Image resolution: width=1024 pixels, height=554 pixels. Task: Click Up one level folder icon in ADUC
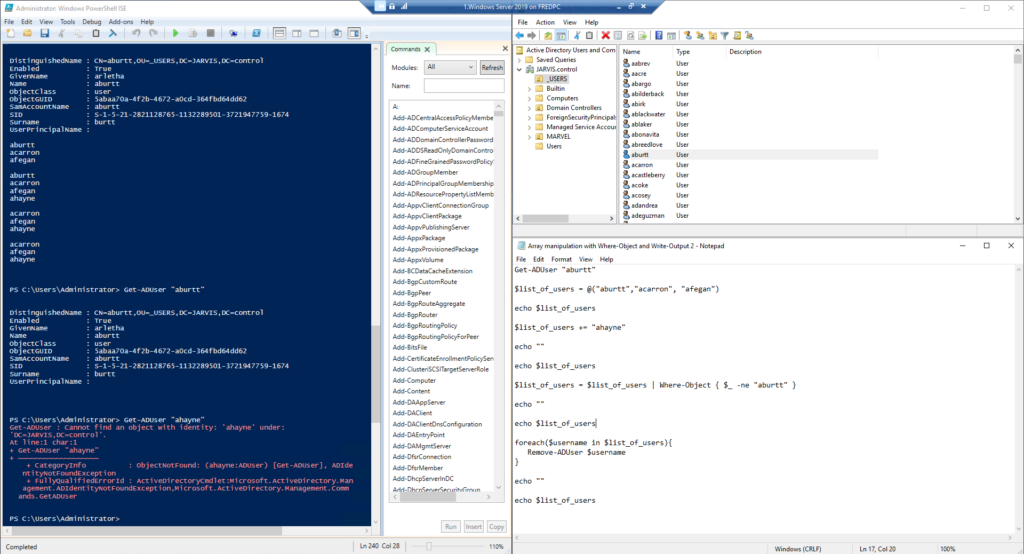tap(549, 35)
